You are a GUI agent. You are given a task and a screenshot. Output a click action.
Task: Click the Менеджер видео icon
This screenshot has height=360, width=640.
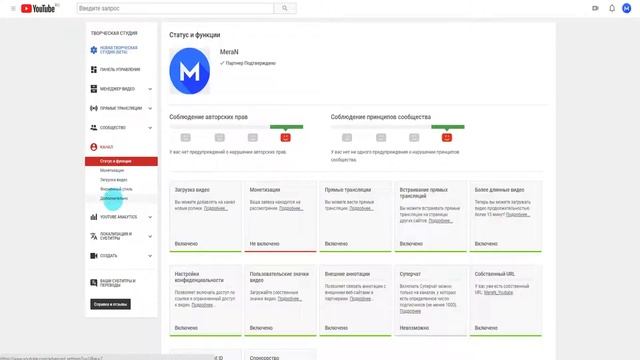pos(93,89)
